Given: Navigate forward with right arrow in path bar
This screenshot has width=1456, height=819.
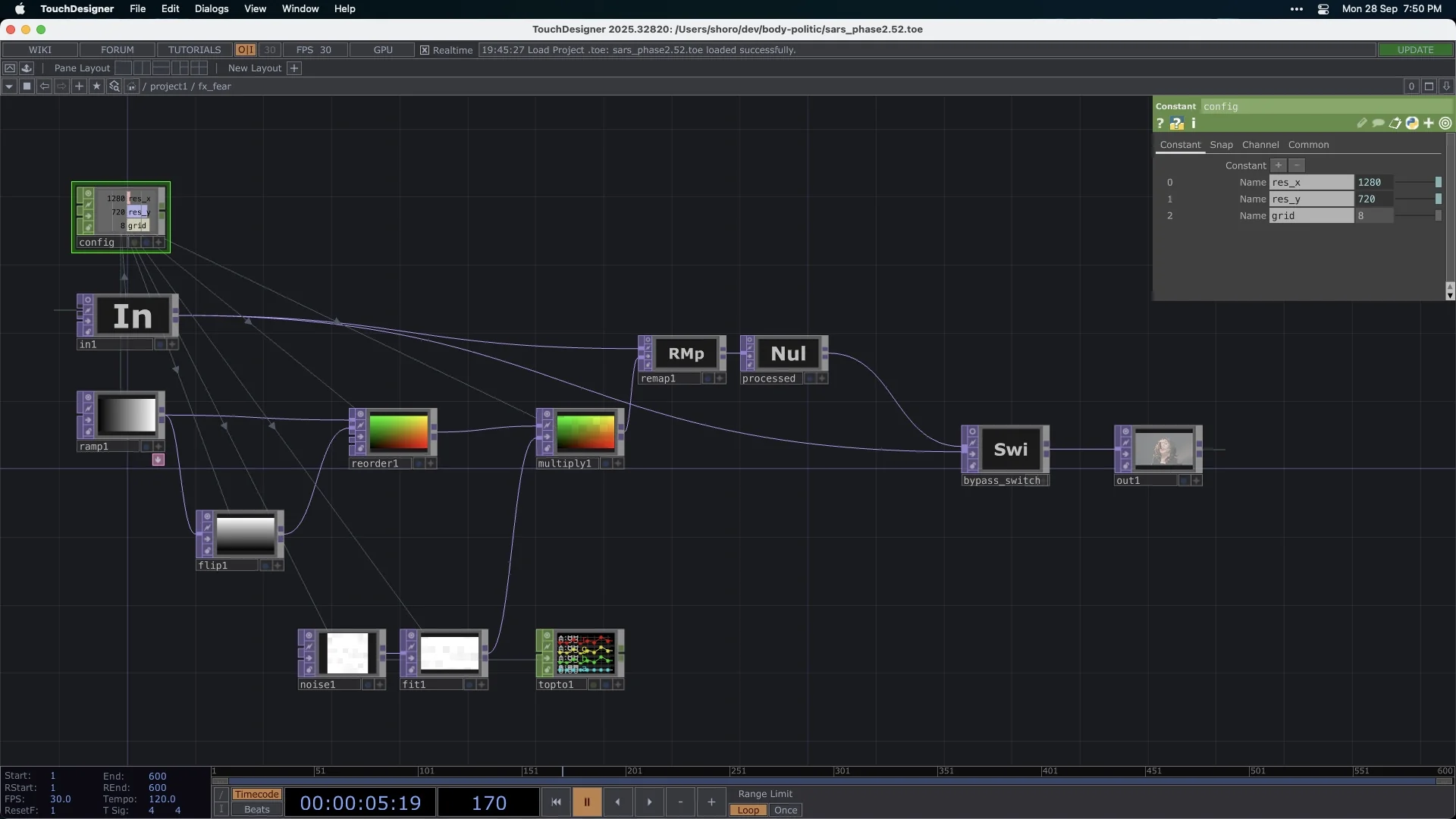Looking at the screenshot, I should 61,86.
